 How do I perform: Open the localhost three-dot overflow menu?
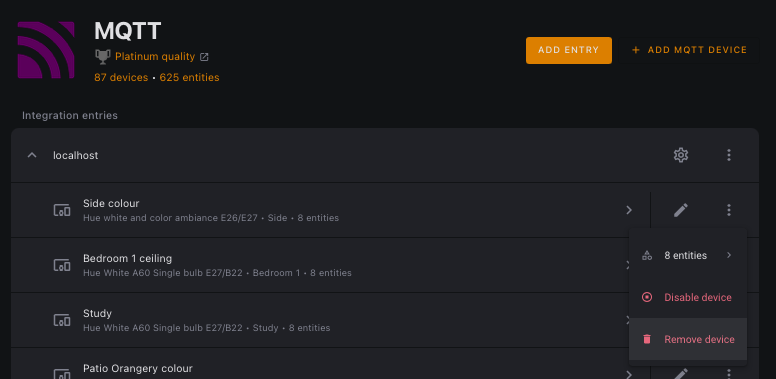728,155
